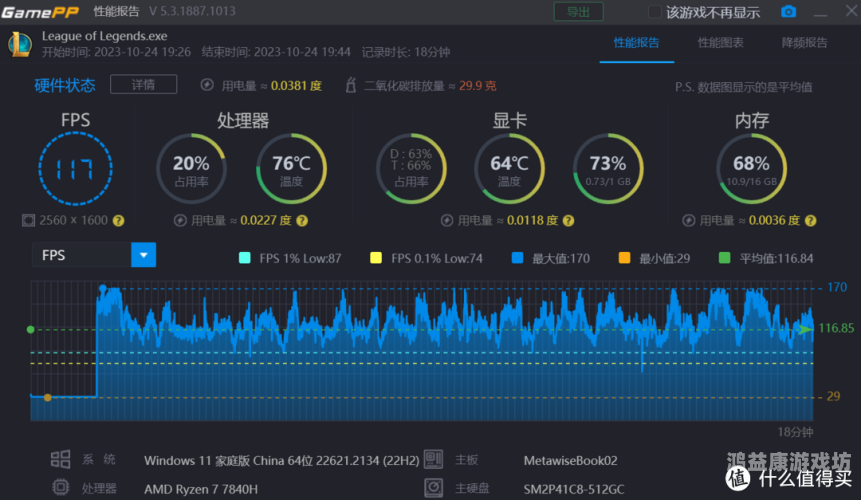Viewport: 861px width, 500px height.
Task: Click power icon beside memory 0.0036 度
Action: [689, 221]
